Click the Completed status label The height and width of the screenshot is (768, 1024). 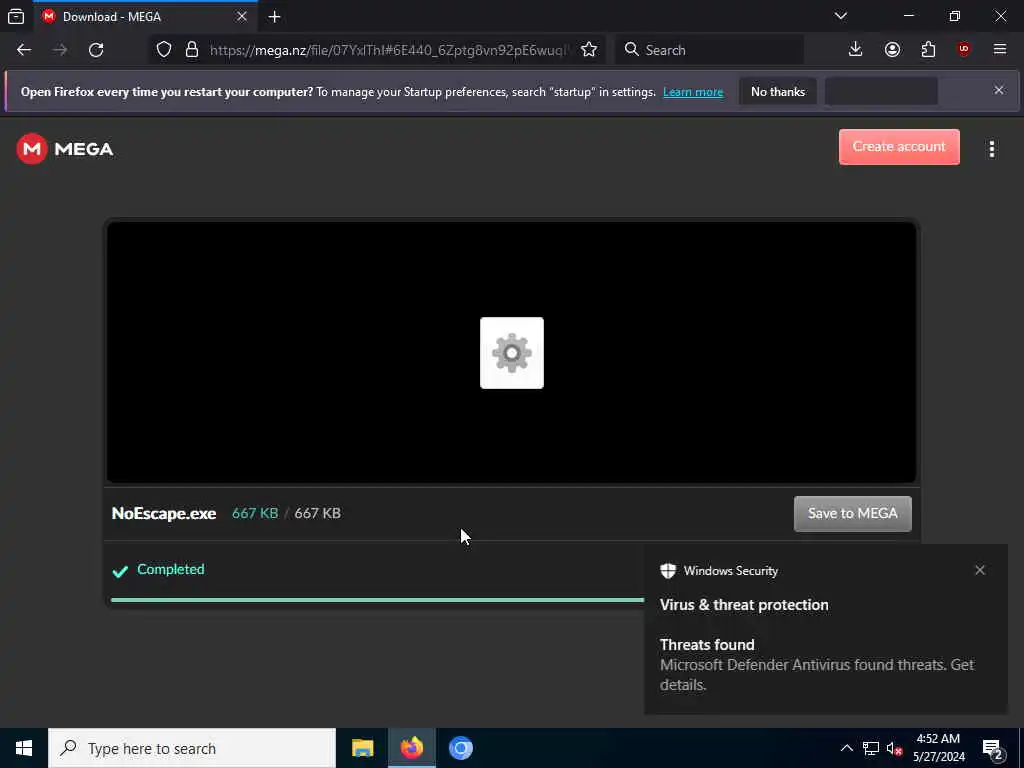click(x=170, y=569)
